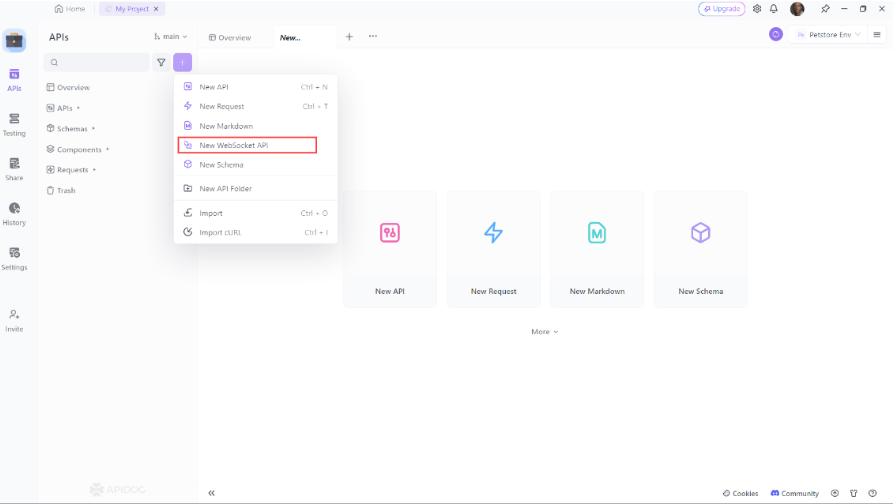The height and width of the screenshot is (504, 893).
Task: Click the purple plus add button
Action: 182,63
